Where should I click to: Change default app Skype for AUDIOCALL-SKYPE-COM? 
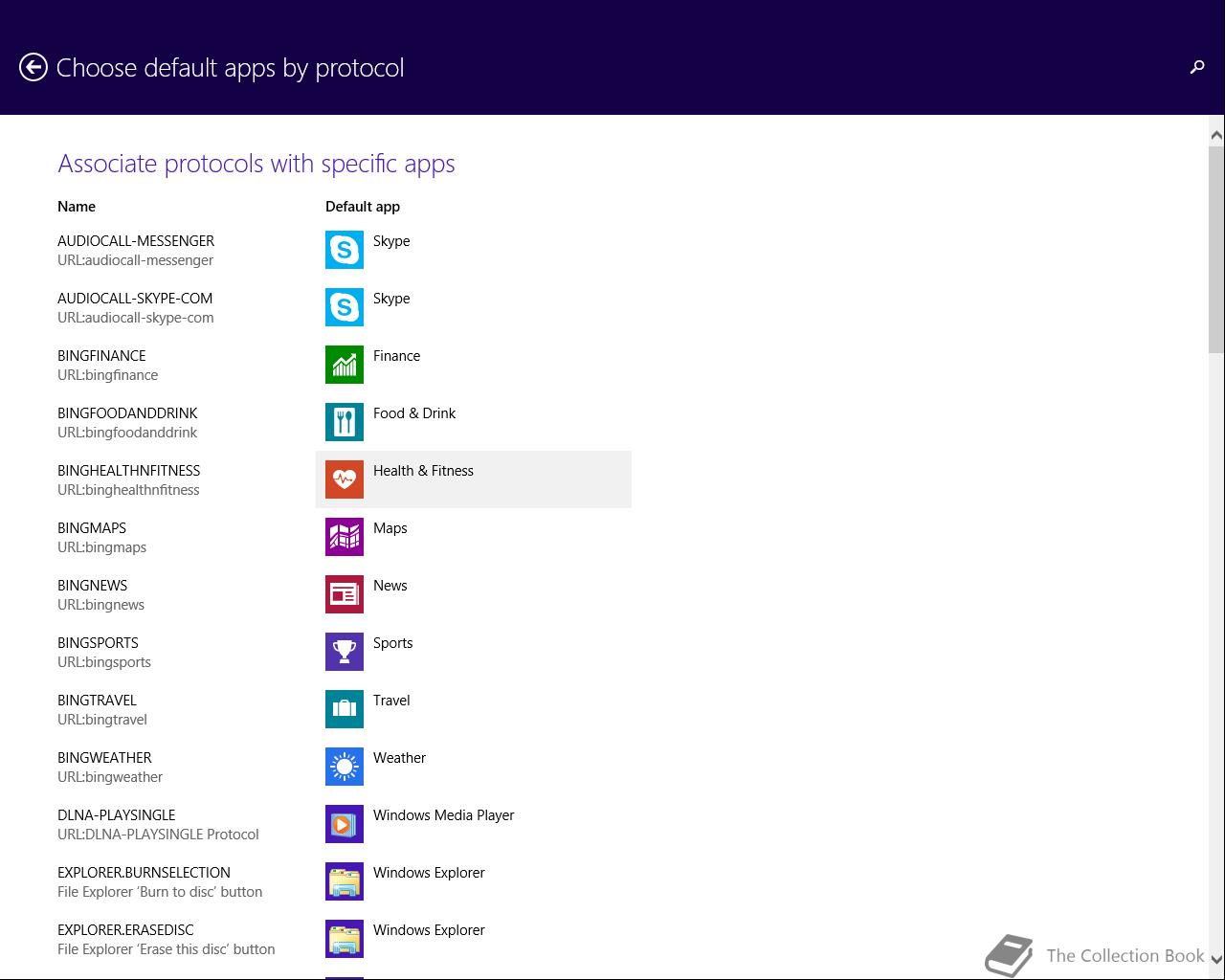pyautogui.click(x=391, y=299)
